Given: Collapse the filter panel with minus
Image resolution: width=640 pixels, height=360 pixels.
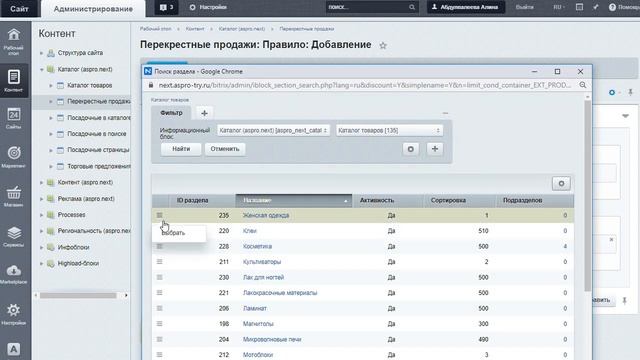Looking at the screenshot, I should coord(445,113).
